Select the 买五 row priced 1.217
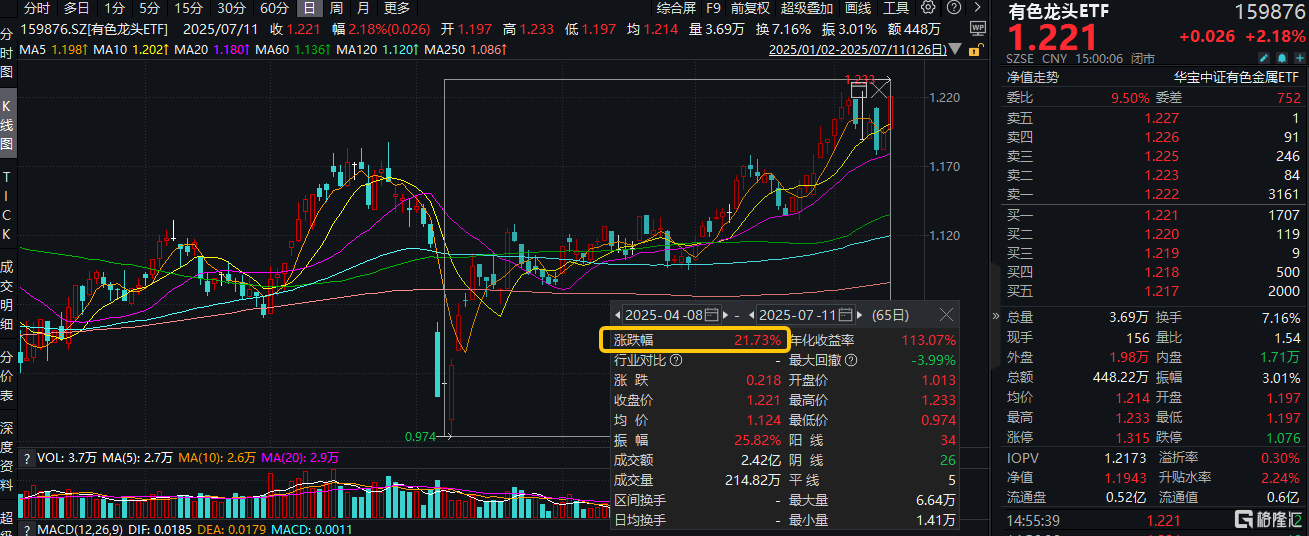 pyautogui.click(x=1155, y=291)
